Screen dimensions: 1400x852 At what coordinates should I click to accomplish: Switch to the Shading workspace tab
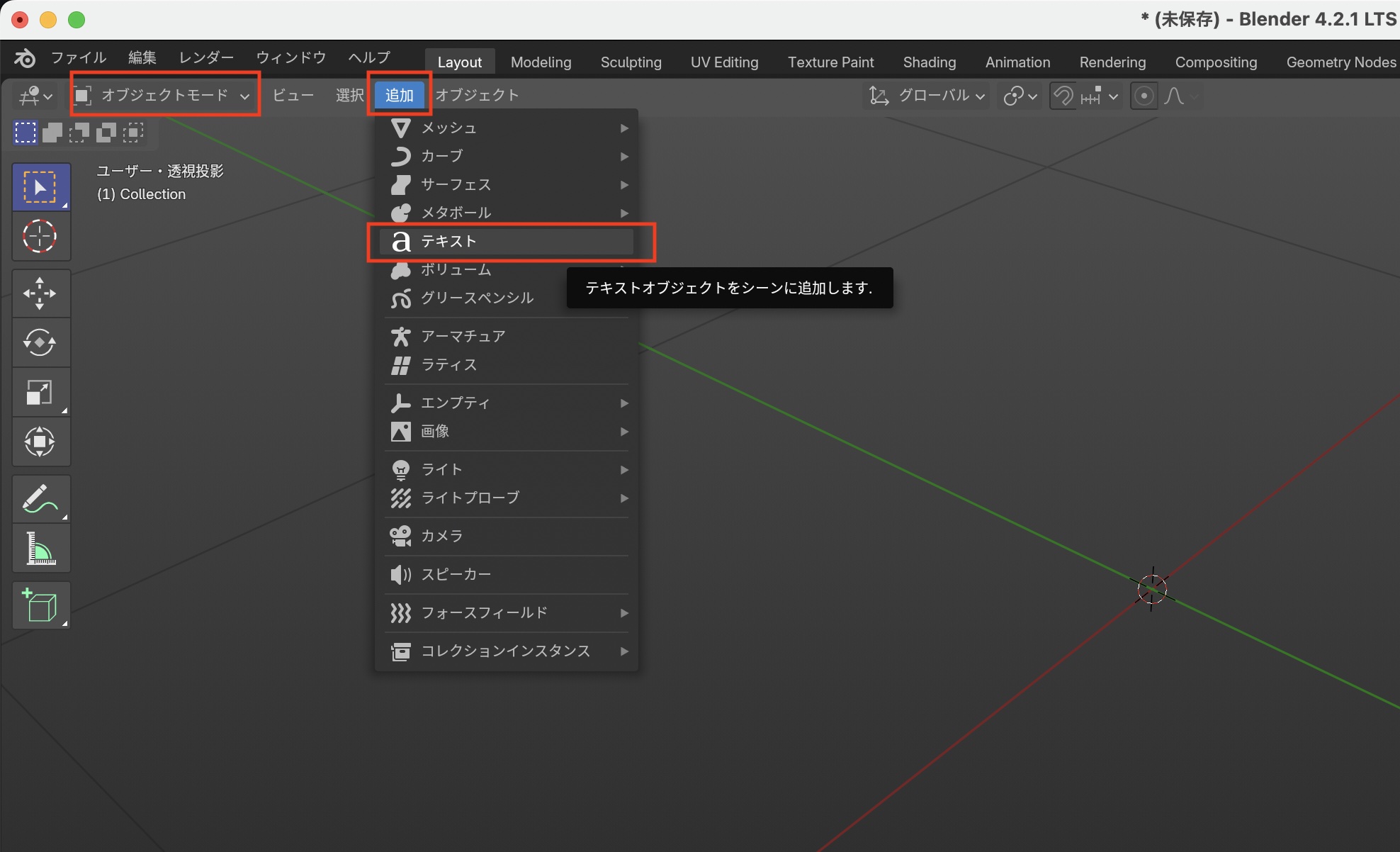[930, 62]
